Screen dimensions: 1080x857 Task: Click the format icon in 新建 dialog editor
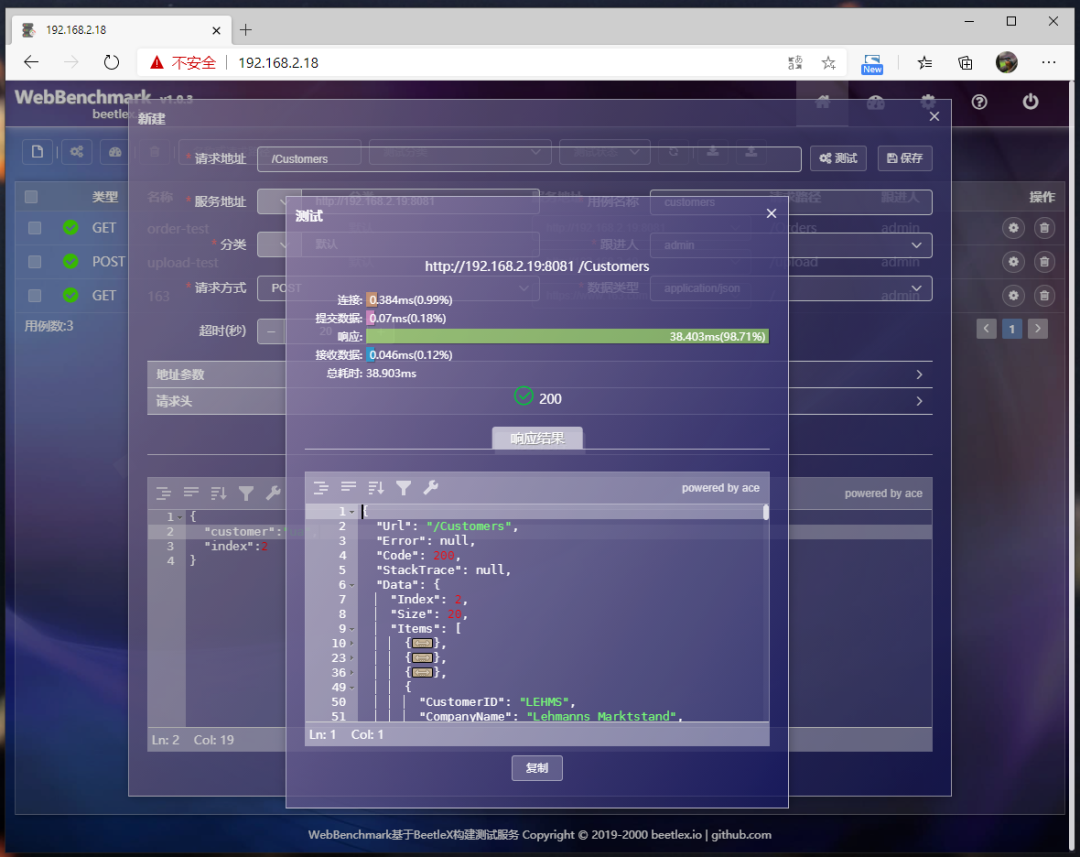pyautogui.click(x=163, y=493)
